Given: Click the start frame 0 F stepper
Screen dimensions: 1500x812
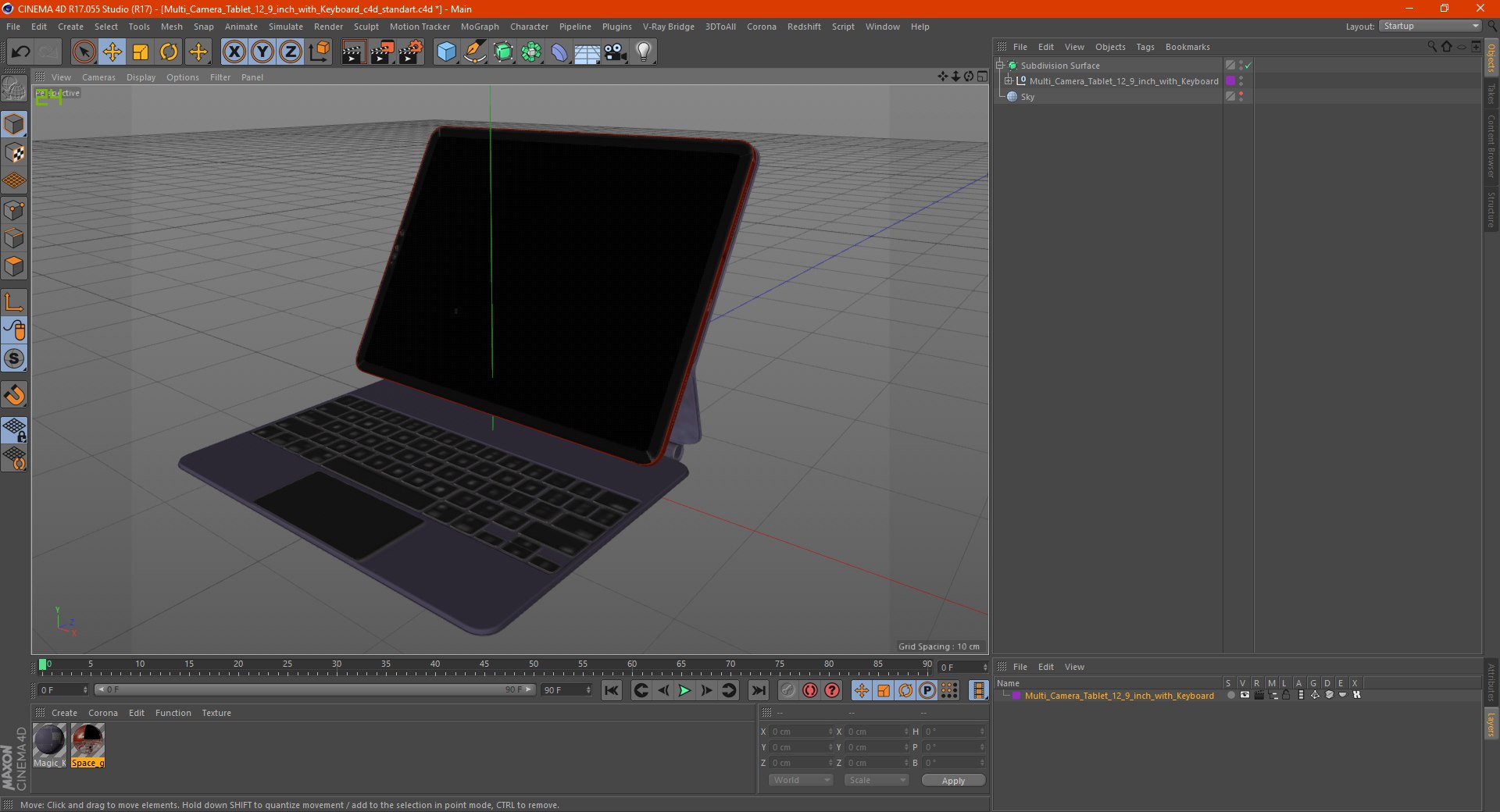Looking at the screenshot, I should tap(85, 690).
